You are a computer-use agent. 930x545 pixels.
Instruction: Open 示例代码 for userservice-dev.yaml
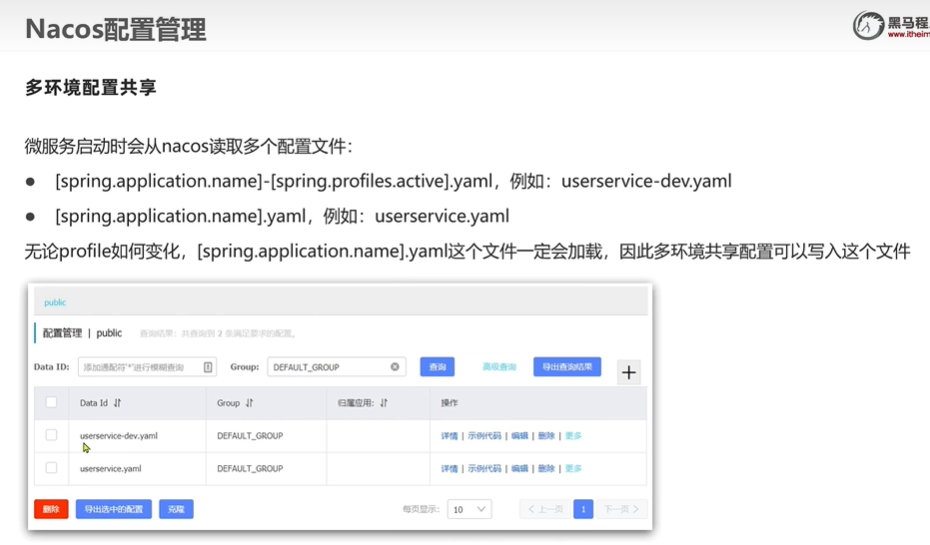click(484, 436)
